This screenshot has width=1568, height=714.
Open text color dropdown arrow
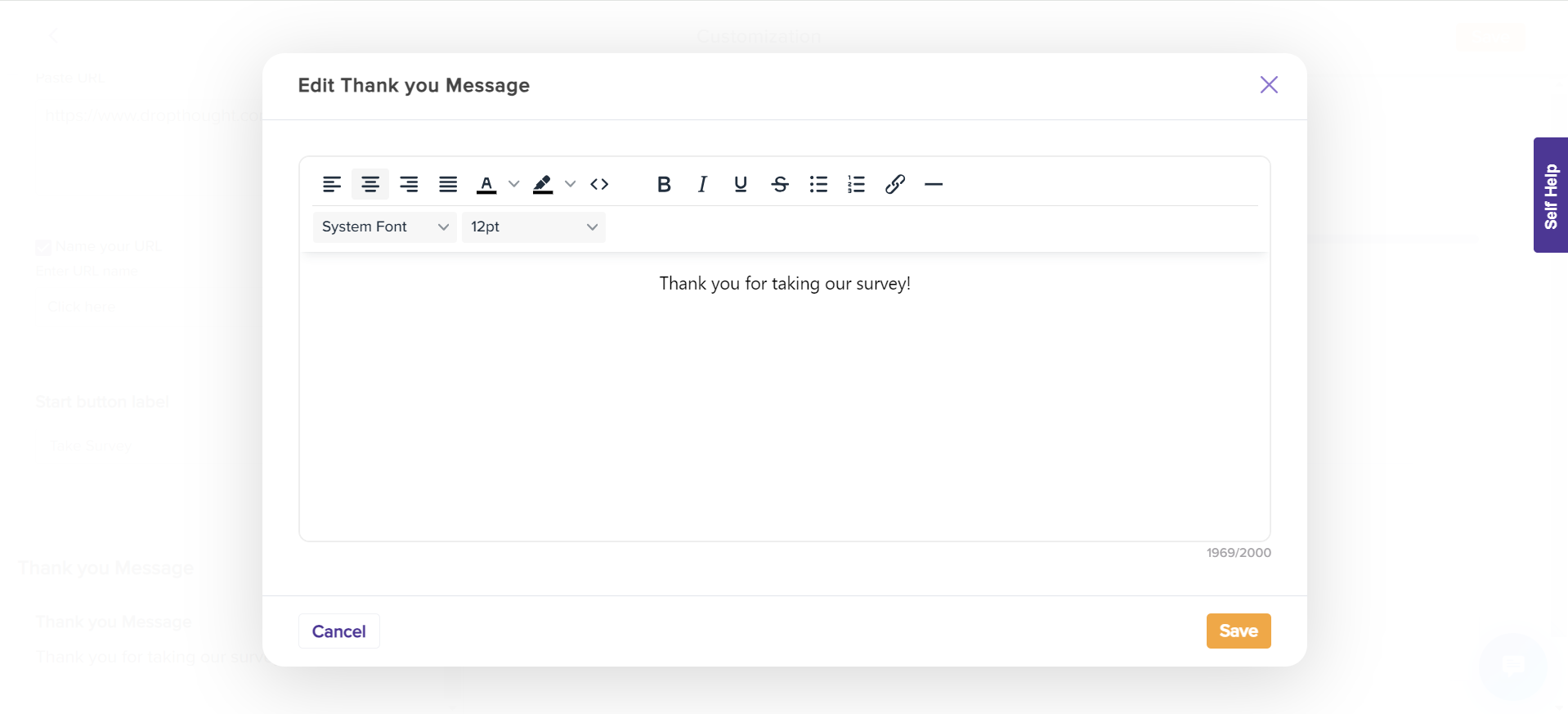pyautogui.click(x=513, y=185)
